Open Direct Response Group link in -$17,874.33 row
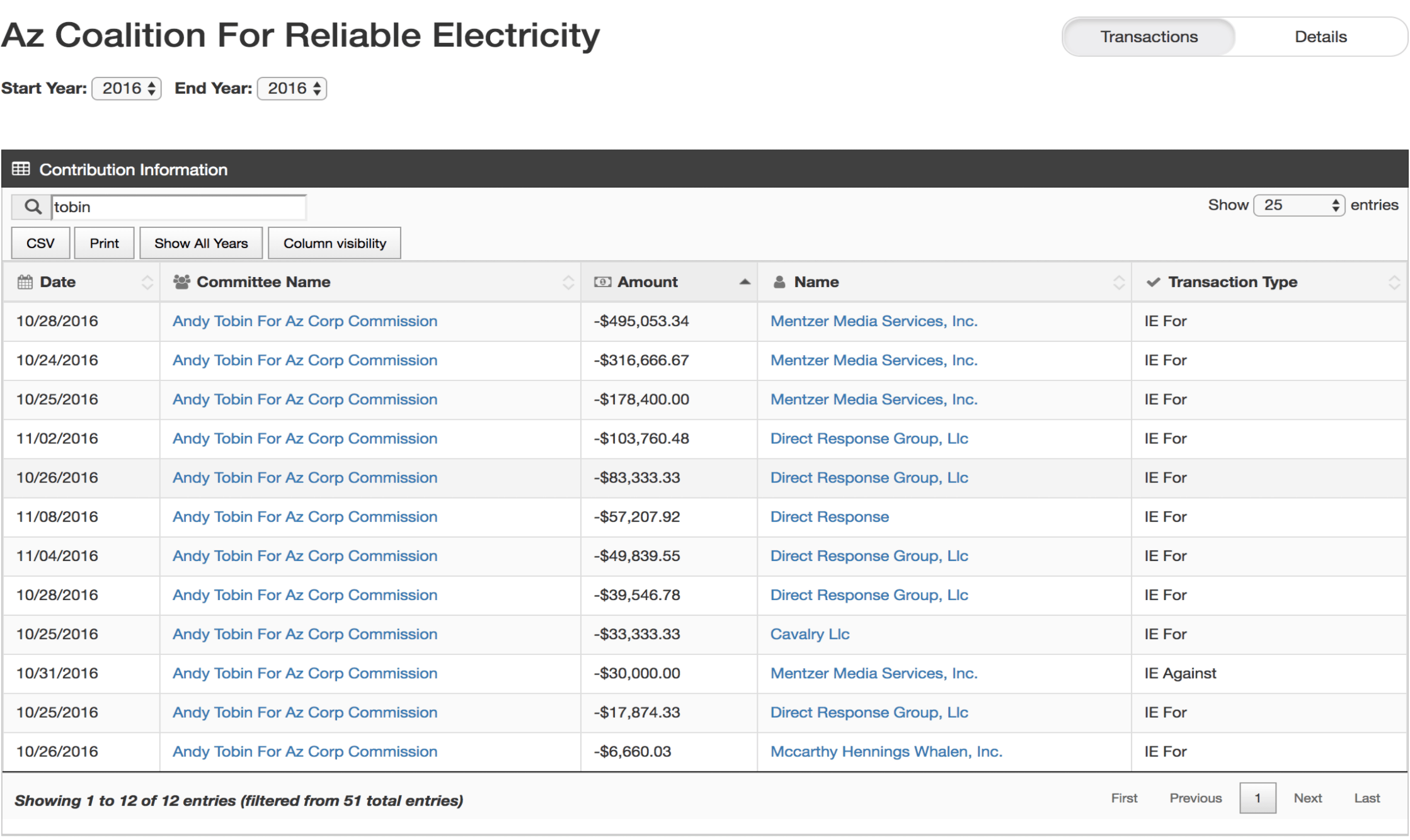1410x840 pixels. coord(869,712)
